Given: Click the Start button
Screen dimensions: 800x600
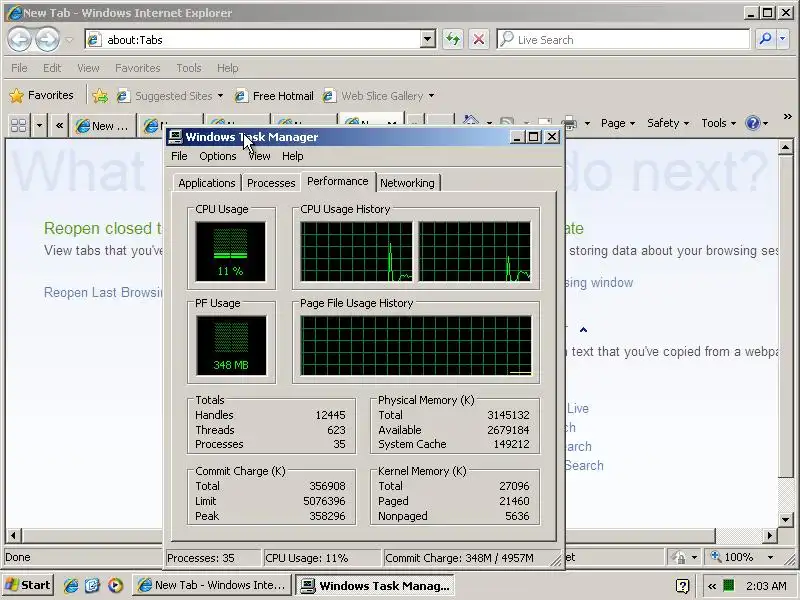Looking at the screenshot, I should point(28,585).
